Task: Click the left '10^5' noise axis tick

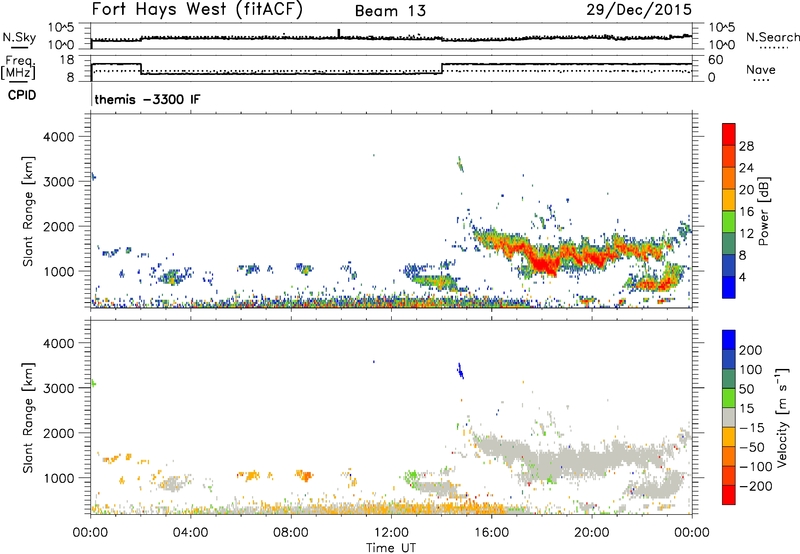Action: (x=62, y=27)
